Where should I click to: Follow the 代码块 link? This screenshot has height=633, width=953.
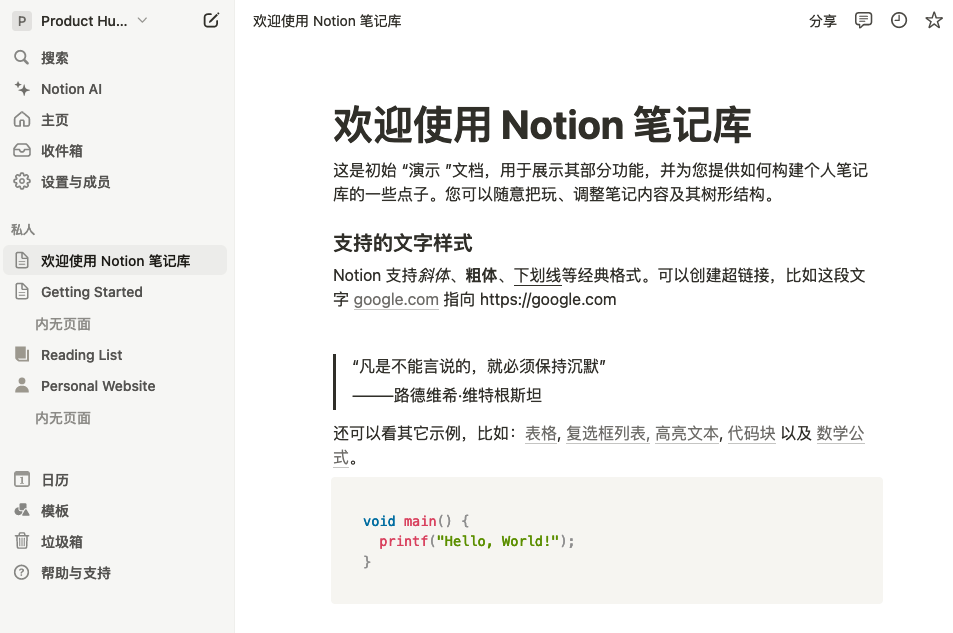751,433
